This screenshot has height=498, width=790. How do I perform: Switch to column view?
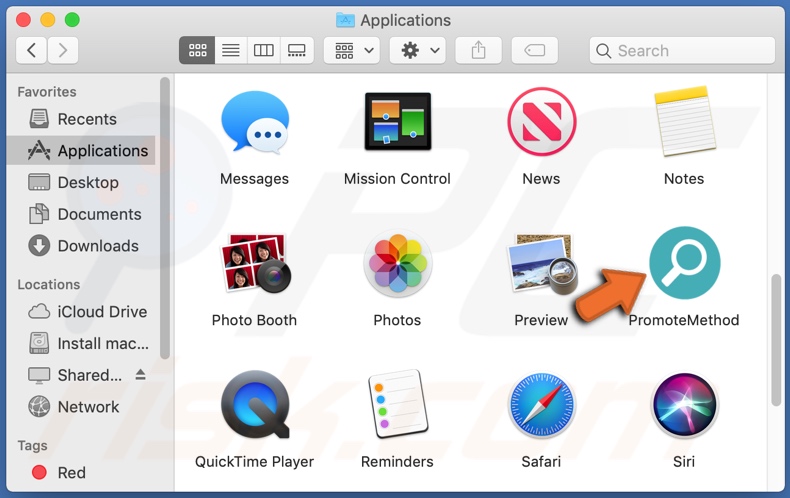pos(264,50)
